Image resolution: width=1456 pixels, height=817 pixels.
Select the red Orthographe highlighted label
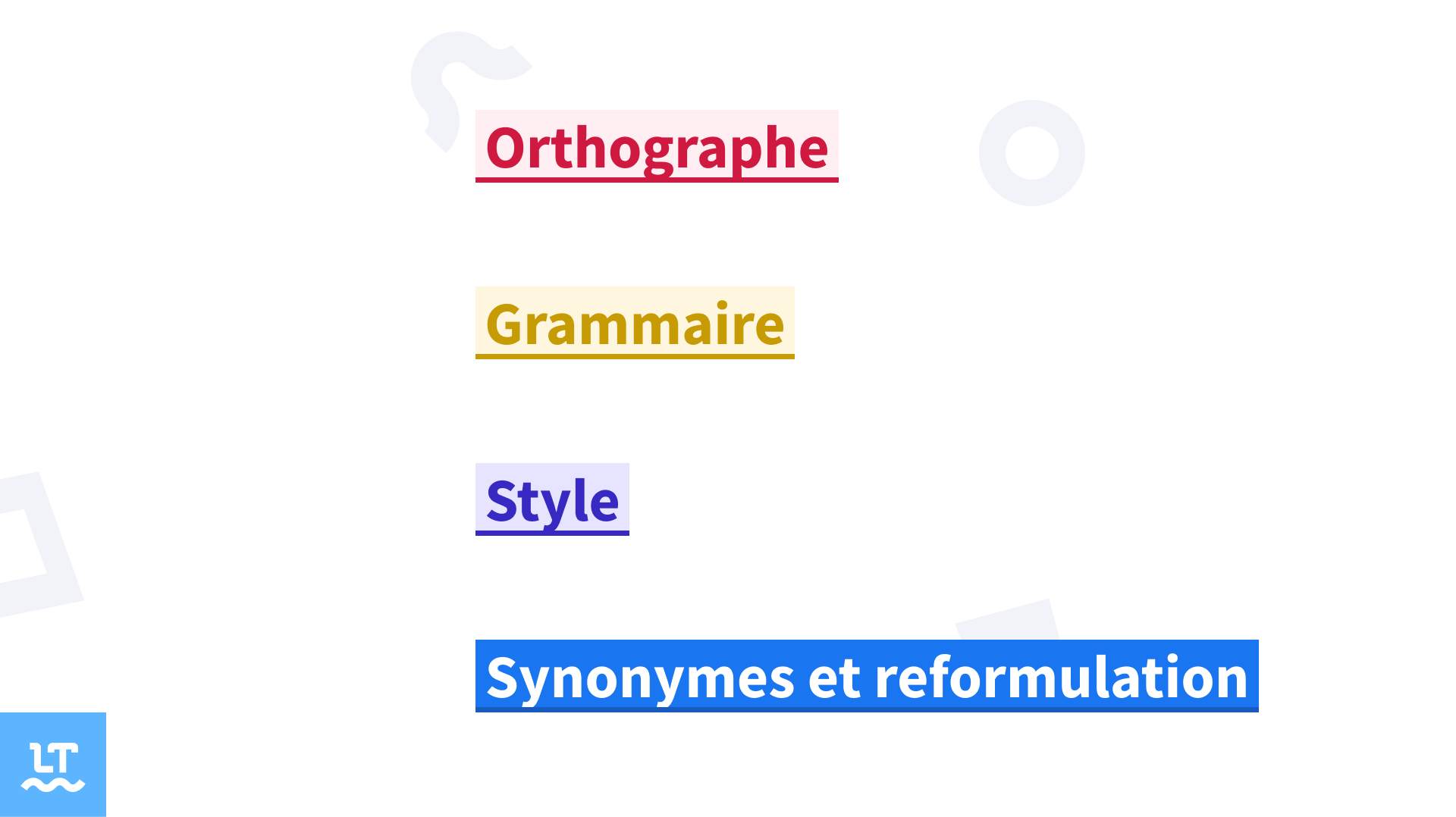click(657, 146)
